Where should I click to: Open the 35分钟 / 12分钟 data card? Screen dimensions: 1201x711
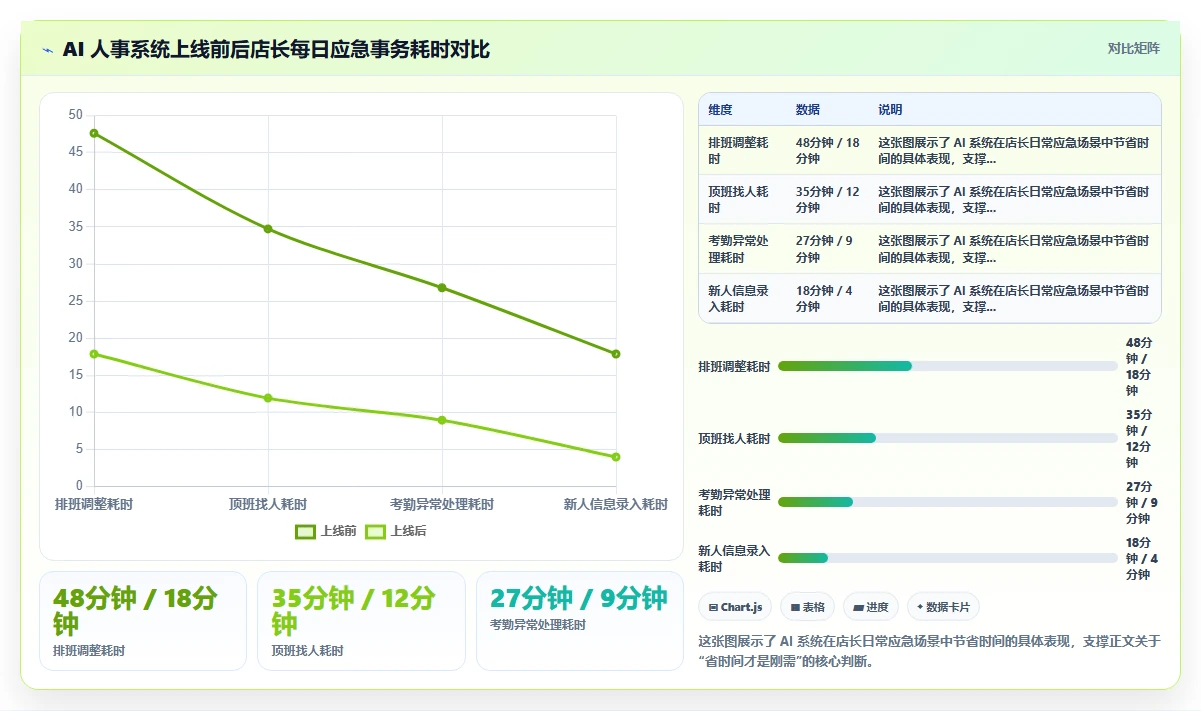click(361, 621)
